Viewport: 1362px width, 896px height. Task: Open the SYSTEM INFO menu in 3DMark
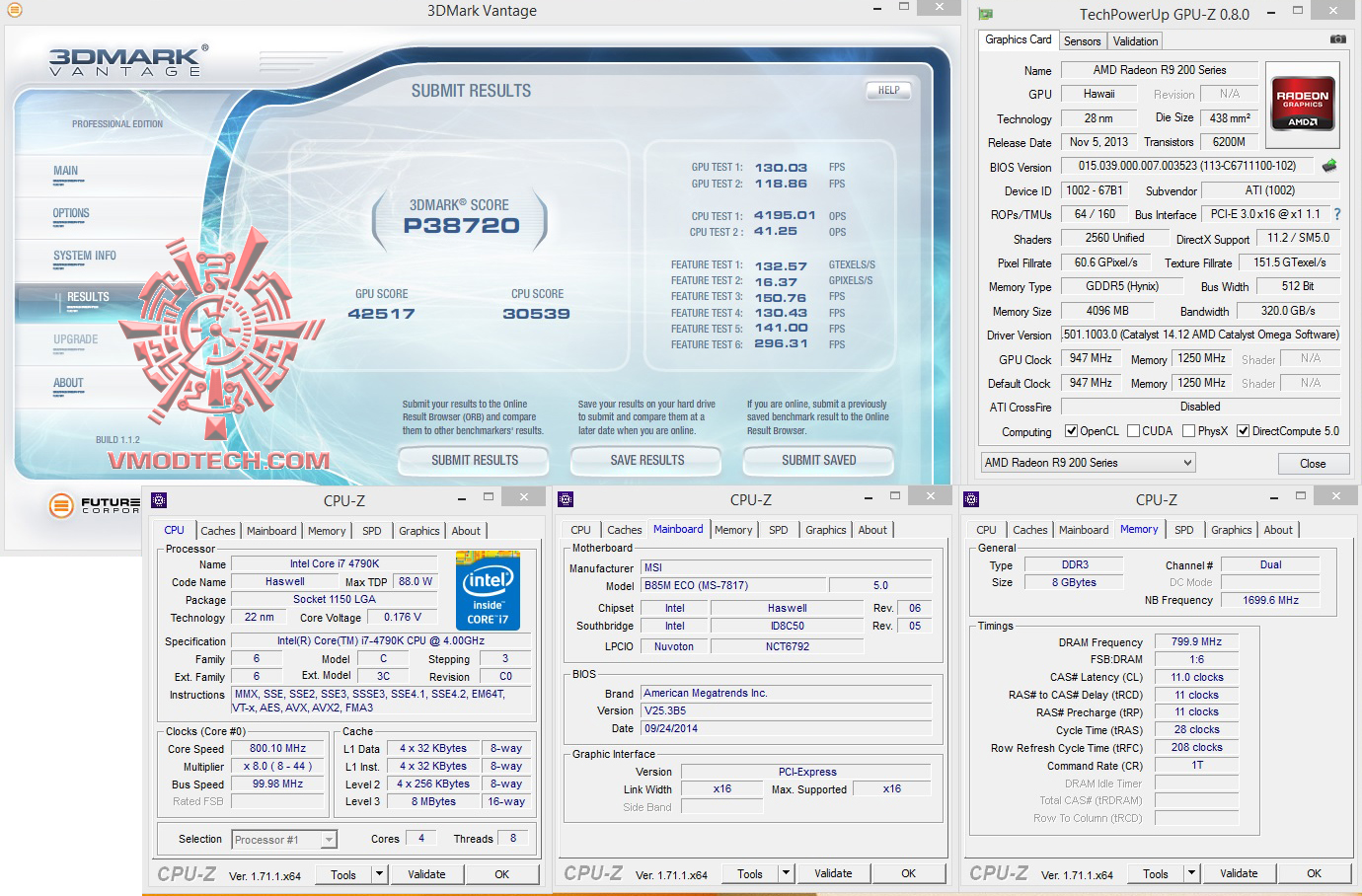[85, 256]
